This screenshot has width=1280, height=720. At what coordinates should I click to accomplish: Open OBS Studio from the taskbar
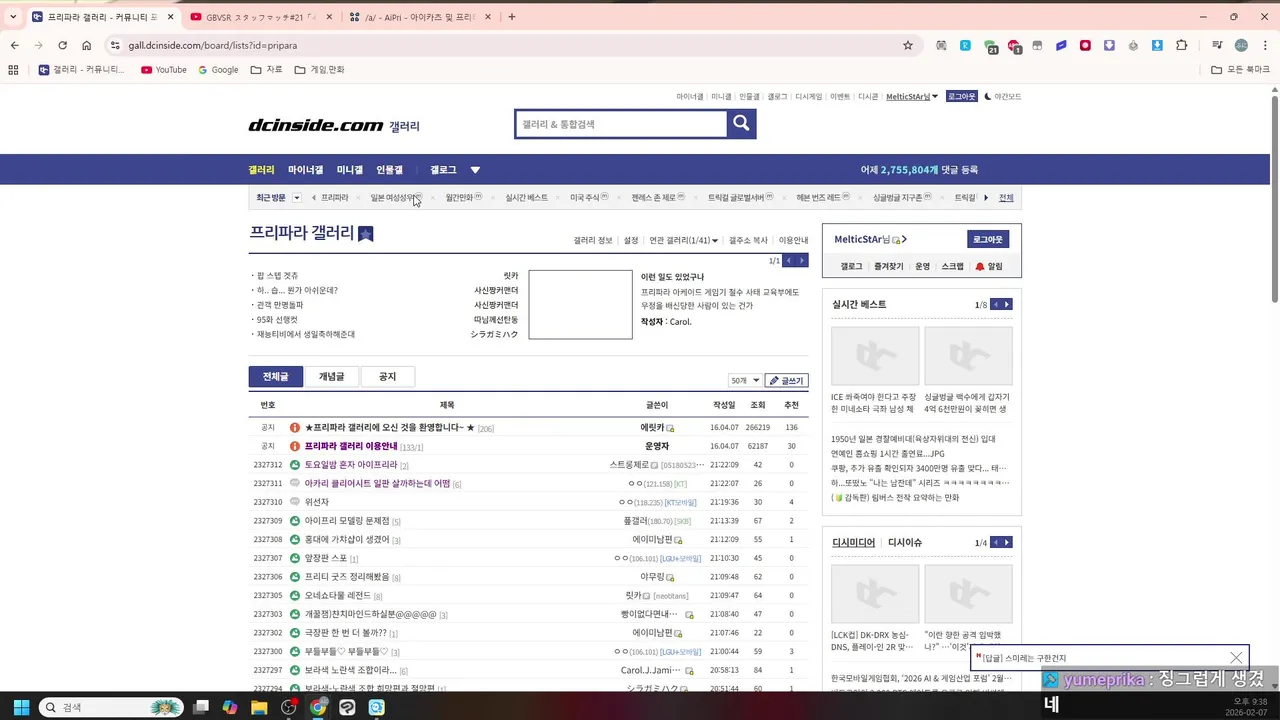[x=289, y=707]
